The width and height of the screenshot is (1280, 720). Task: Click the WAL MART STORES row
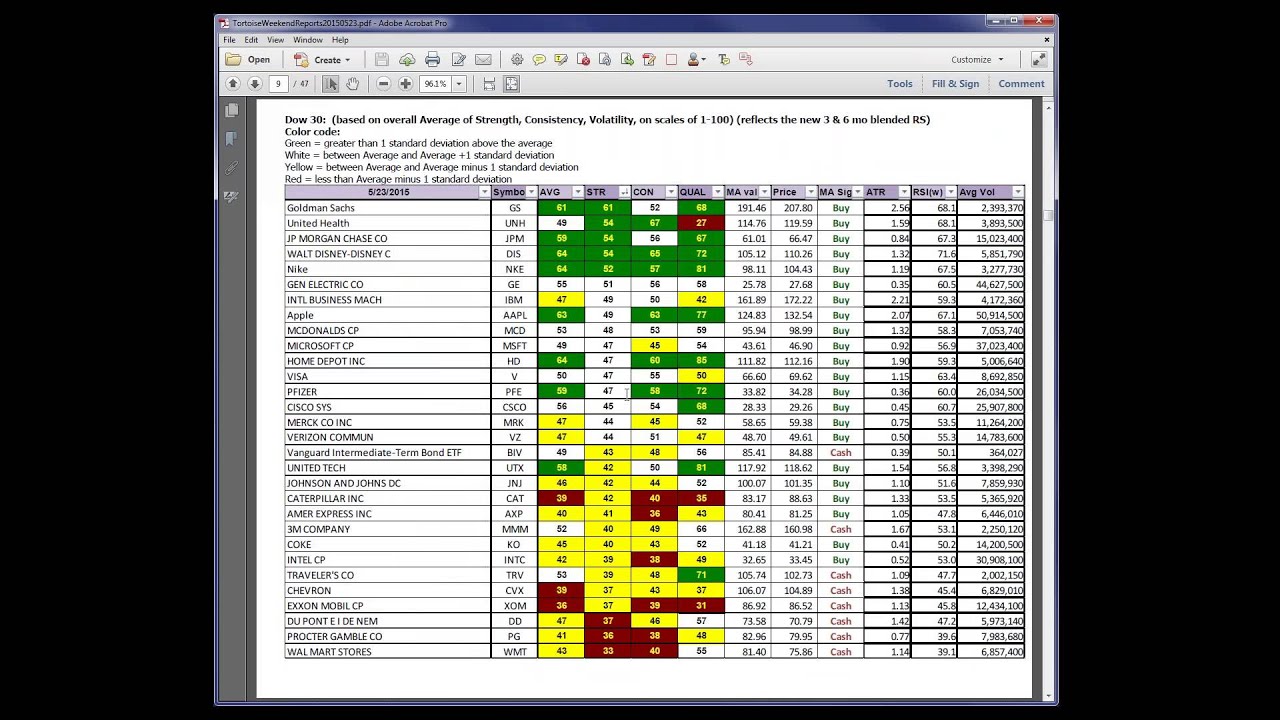(655, 652)
